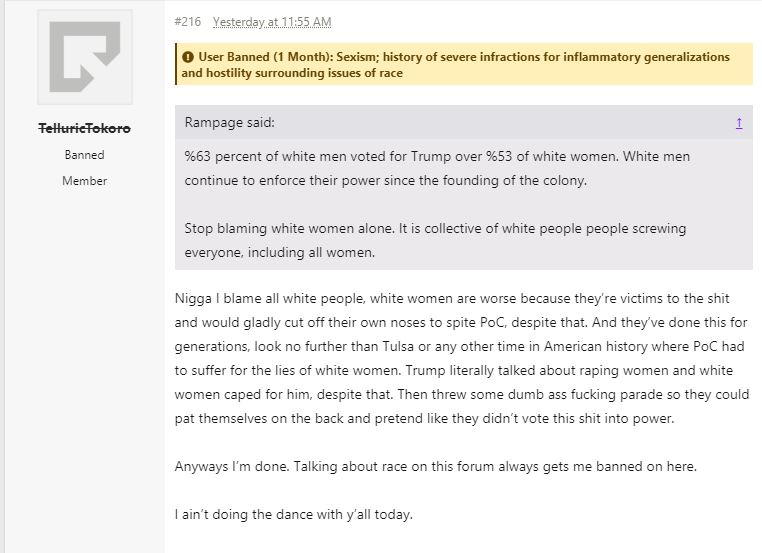Click the quoted Stop blaming white women paragraph
The height and width of the screenshot is (553, 762).
click(435, 240)
